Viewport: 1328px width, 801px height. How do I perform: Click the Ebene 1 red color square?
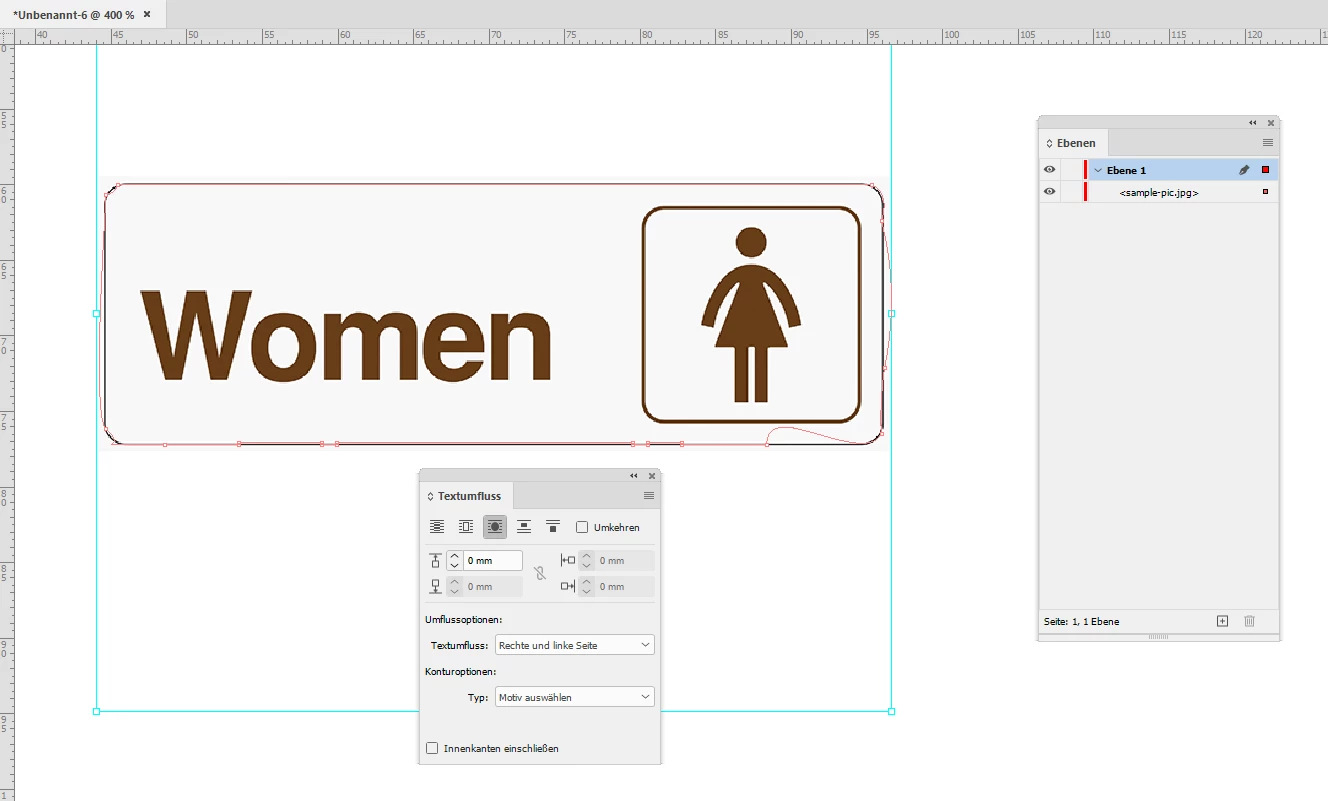[x=1265, y=170]
